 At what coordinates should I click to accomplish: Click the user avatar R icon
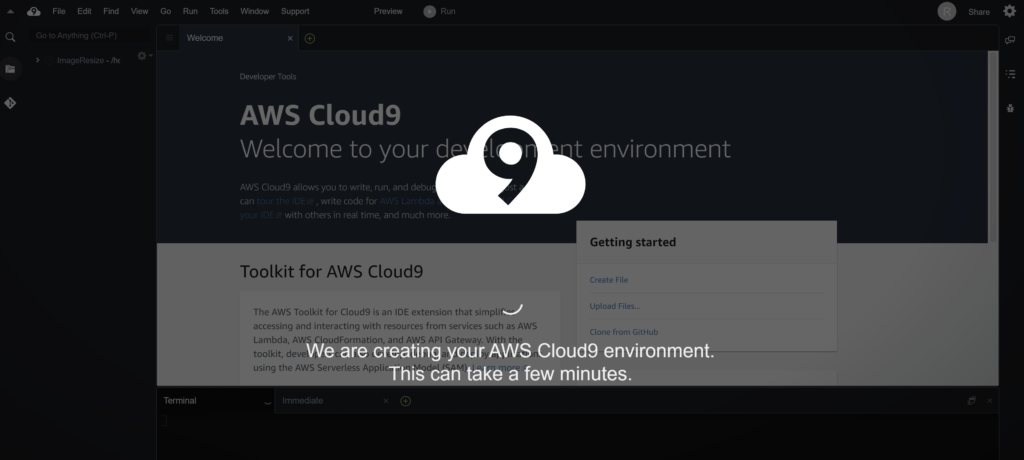(946, 11)
